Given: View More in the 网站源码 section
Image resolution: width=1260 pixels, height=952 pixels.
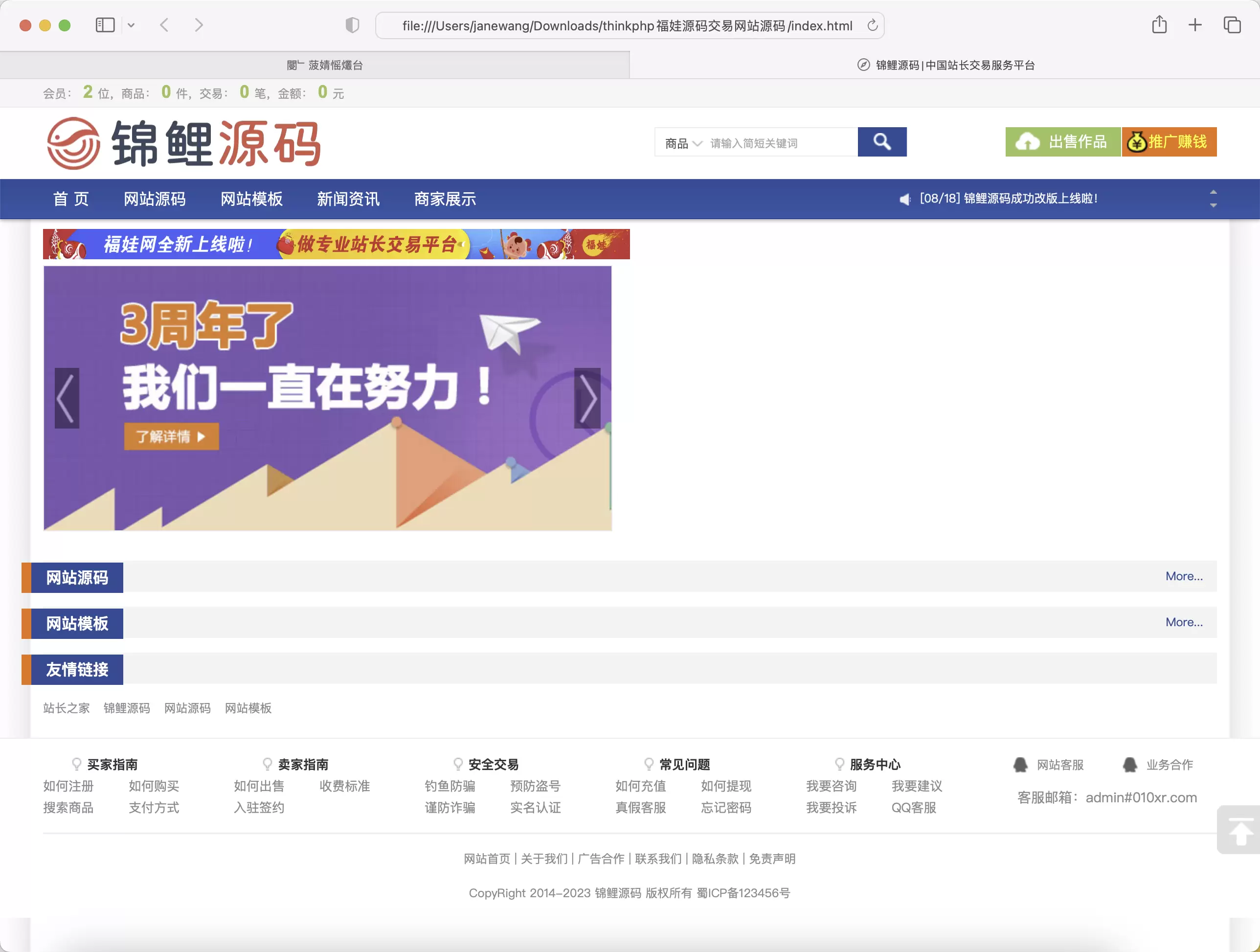Looking at the screenshot, I should tap(1184, 576).
